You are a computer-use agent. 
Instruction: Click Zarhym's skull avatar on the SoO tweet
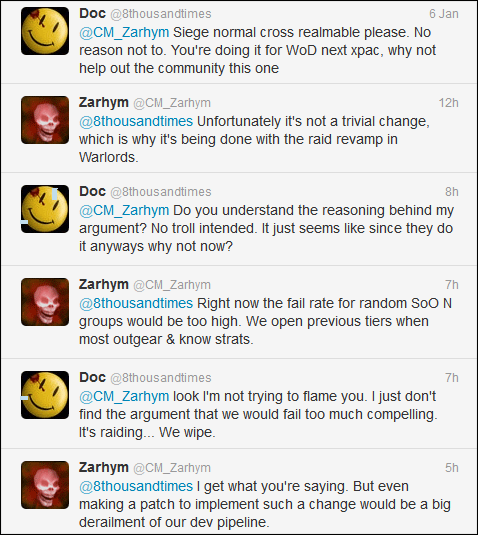[45, 302]
